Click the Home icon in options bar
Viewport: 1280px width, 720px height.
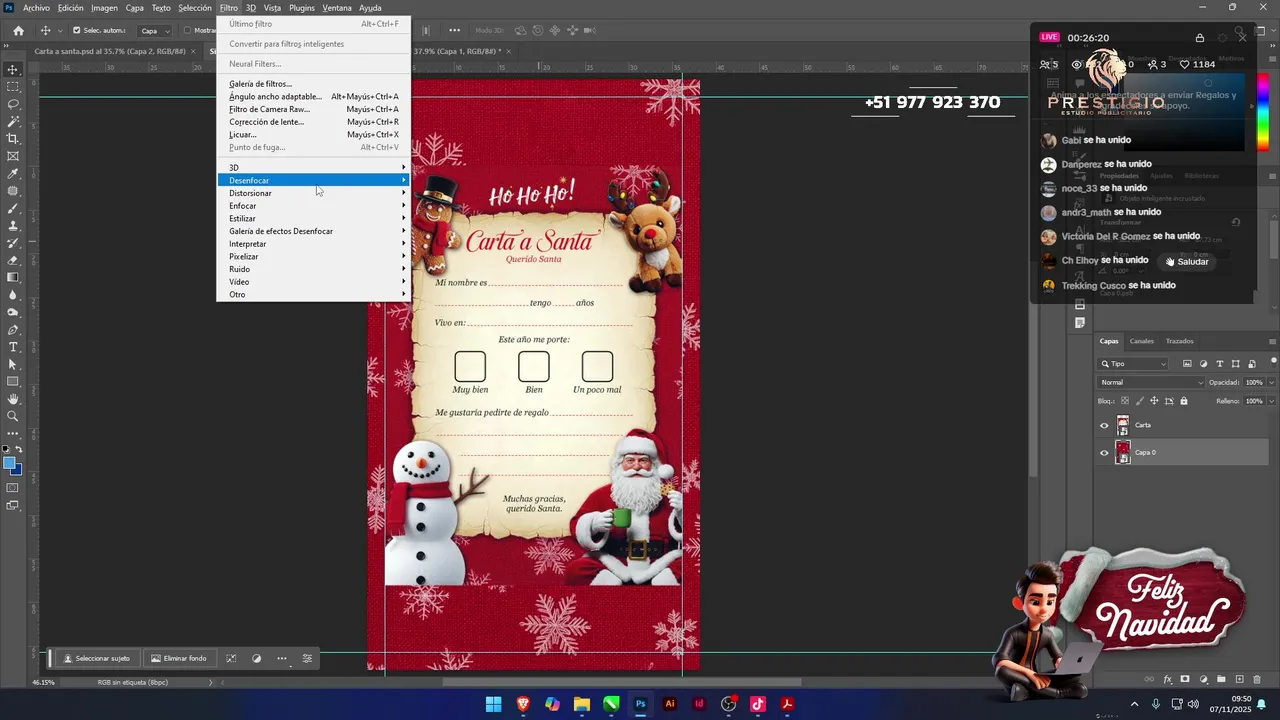18,31
